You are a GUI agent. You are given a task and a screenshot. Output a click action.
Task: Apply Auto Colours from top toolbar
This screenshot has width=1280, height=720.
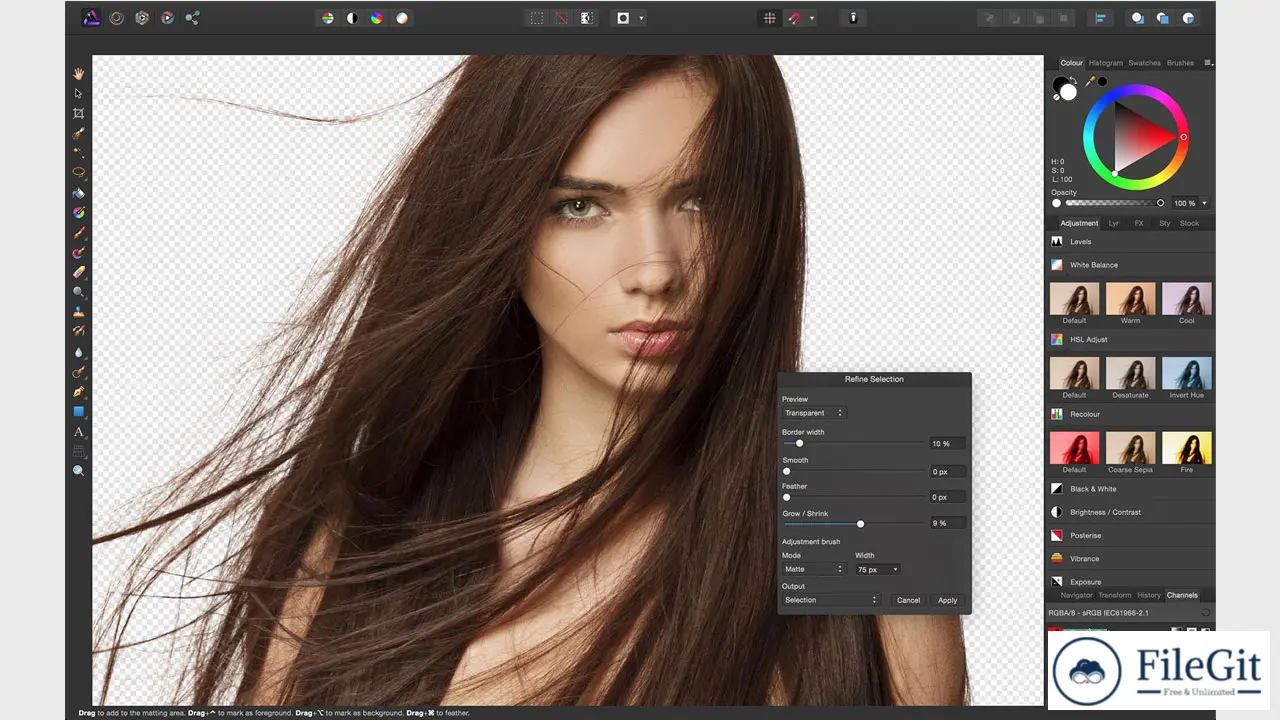coord(377,18)
